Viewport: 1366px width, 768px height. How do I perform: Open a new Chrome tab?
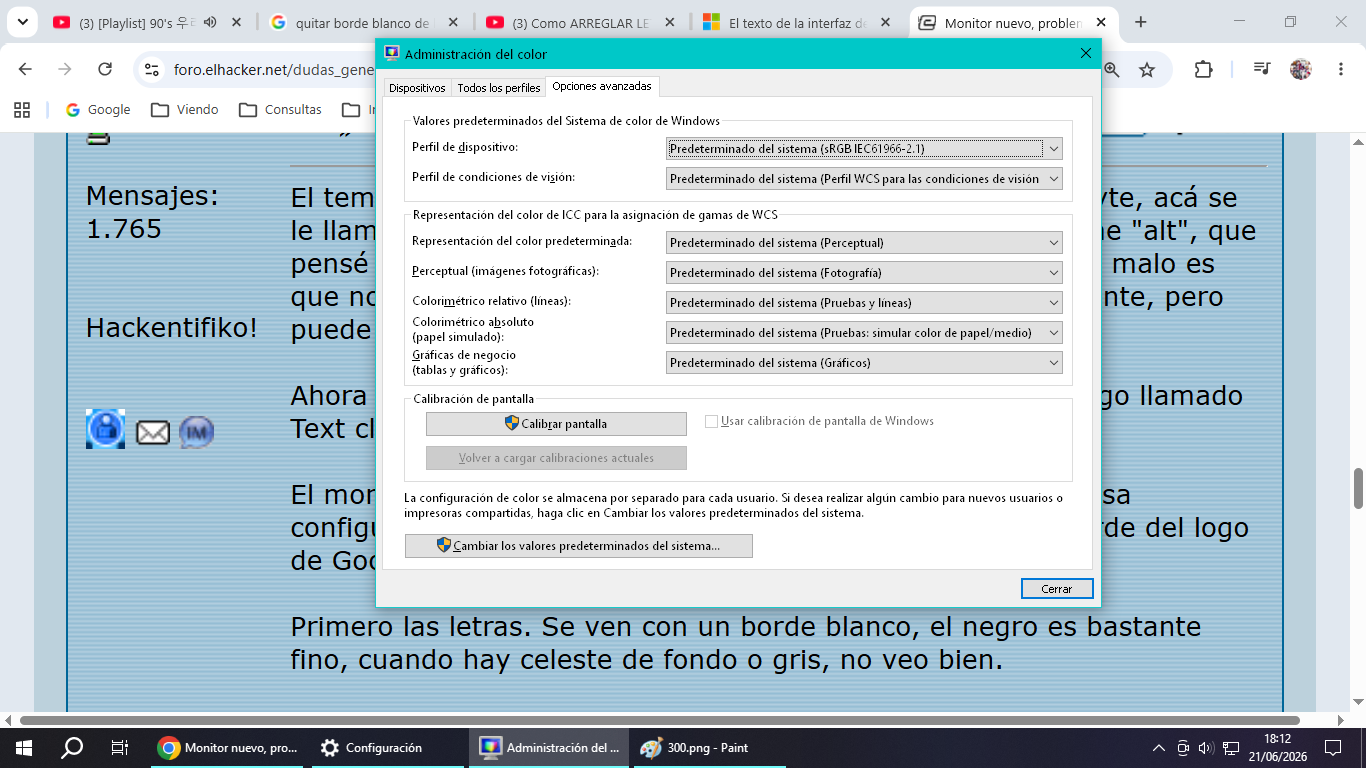(1141, 22)
